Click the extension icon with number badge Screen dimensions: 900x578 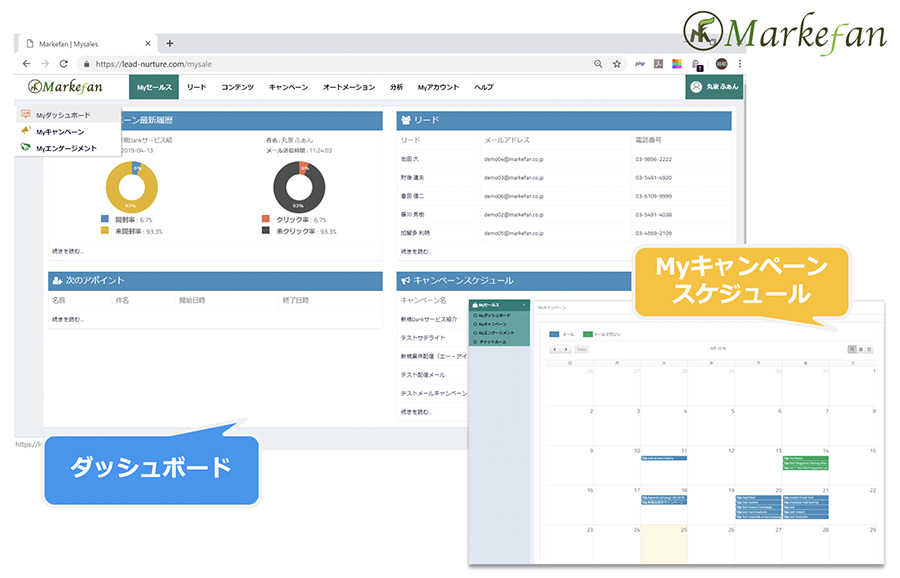(x=697, y=64)
